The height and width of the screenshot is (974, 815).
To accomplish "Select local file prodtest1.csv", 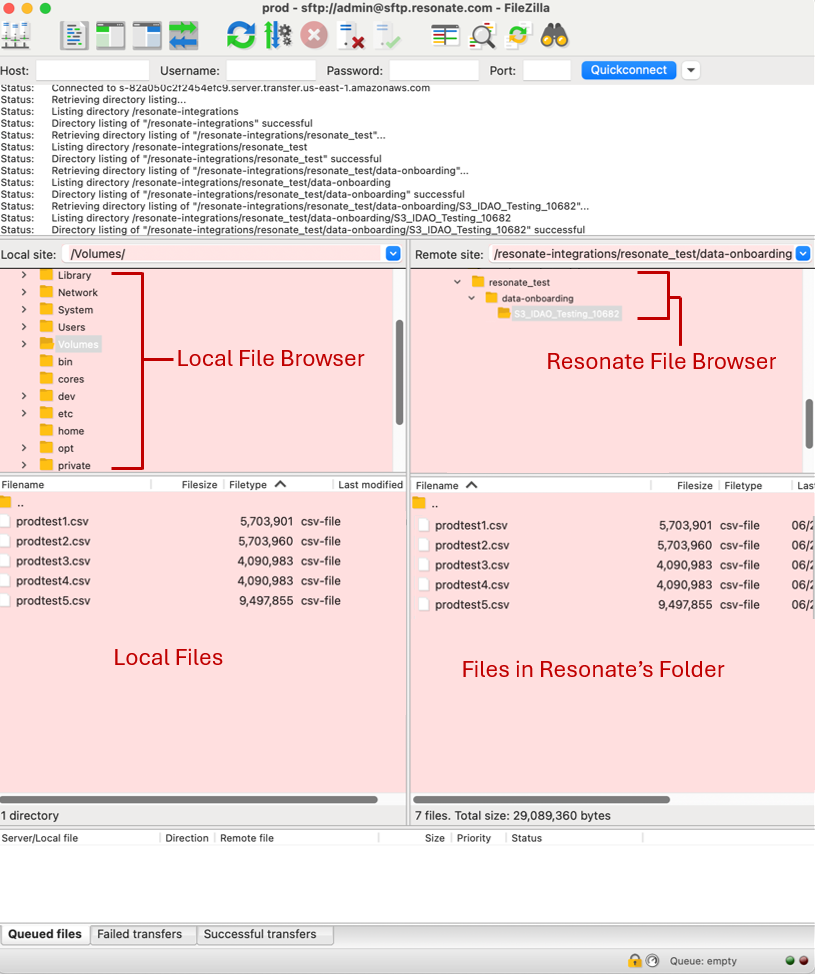I will pyautogui.click(x=52, y=521).
